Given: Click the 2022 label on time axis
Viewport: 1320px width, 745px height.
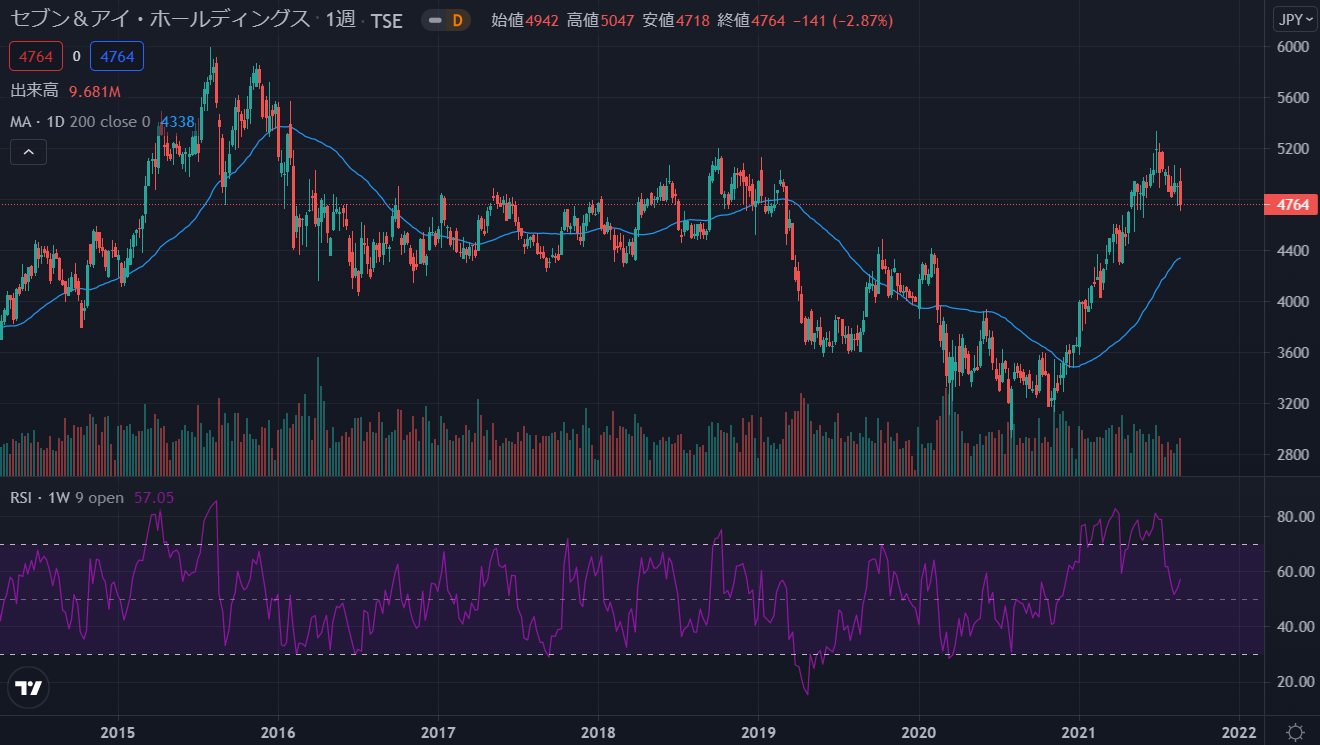Looking at the screenshot, I should click(1240, 731).
